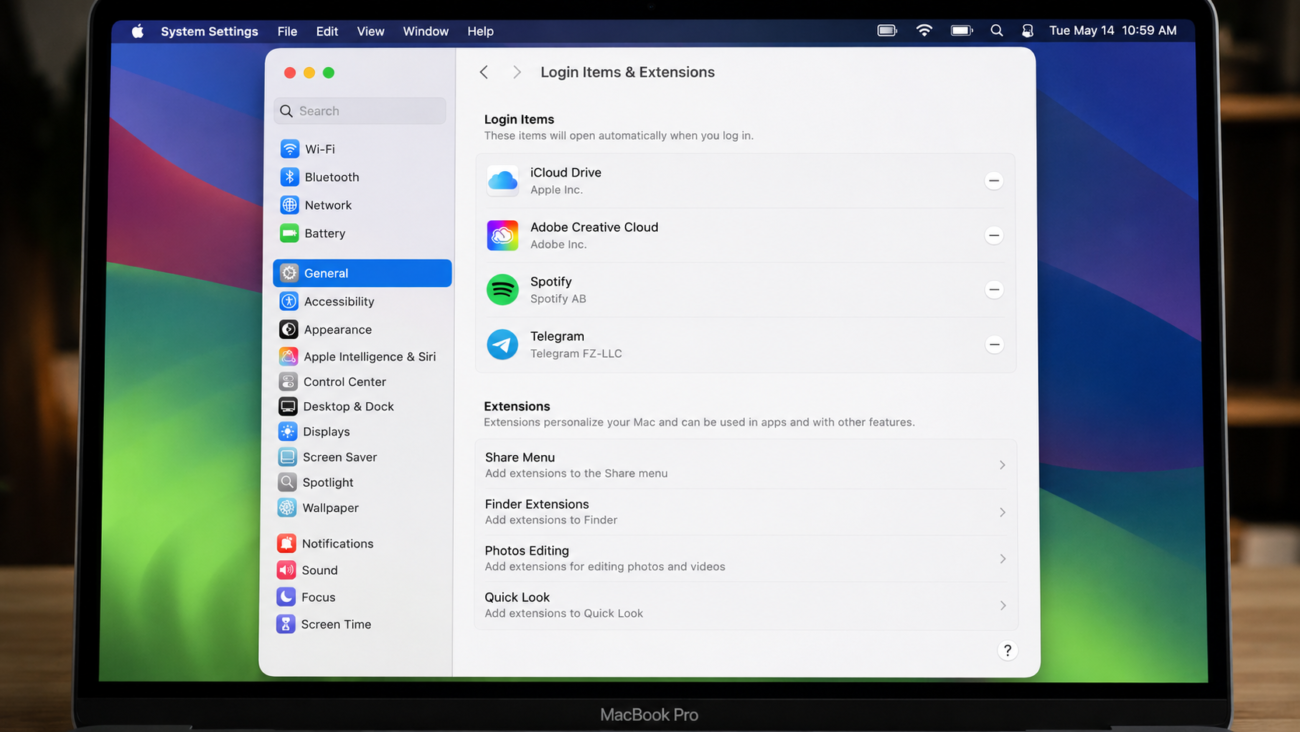1300x732 pixels.
Task: Click the date and time in menu bar
Action: point(1113,31)
